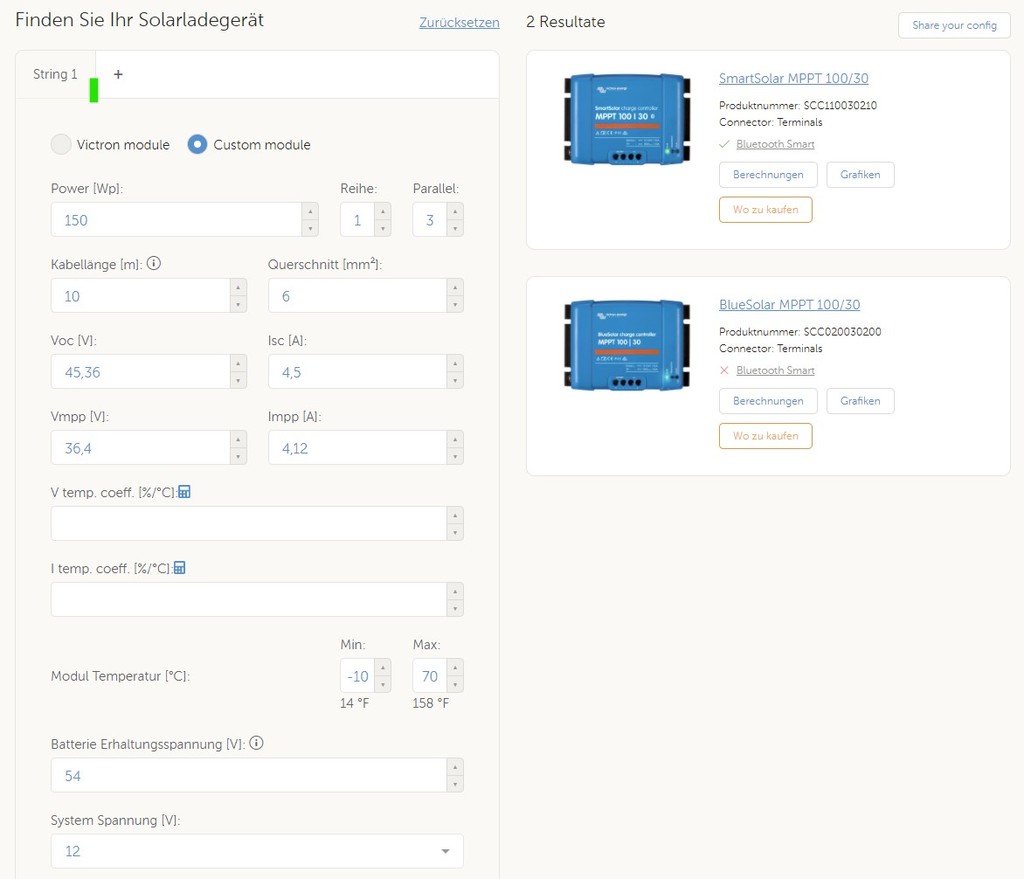The width and height of the screenshot is (1024, 879).
Task: Add a new string with plus icon
Action: point(118,74)
